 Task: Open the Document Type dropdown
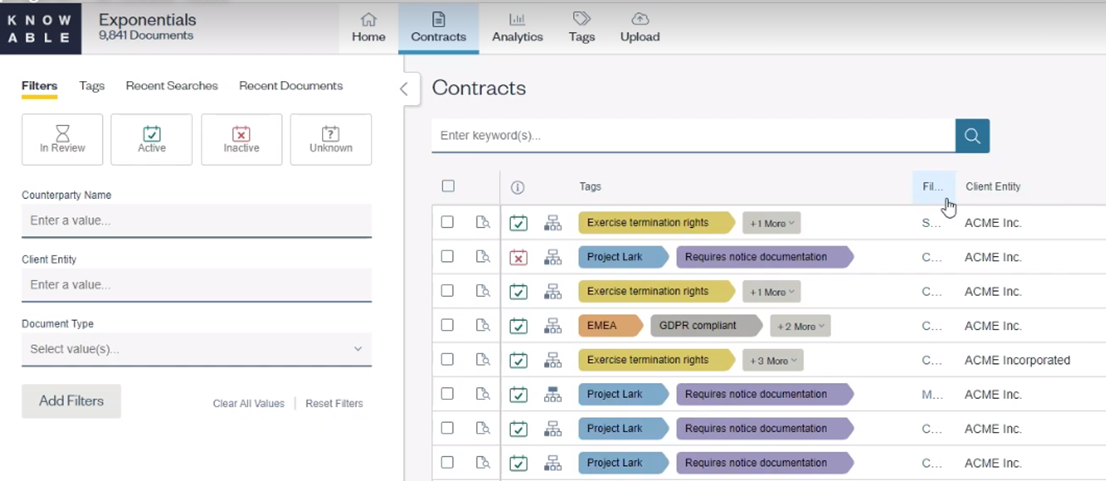click(196, 349)
